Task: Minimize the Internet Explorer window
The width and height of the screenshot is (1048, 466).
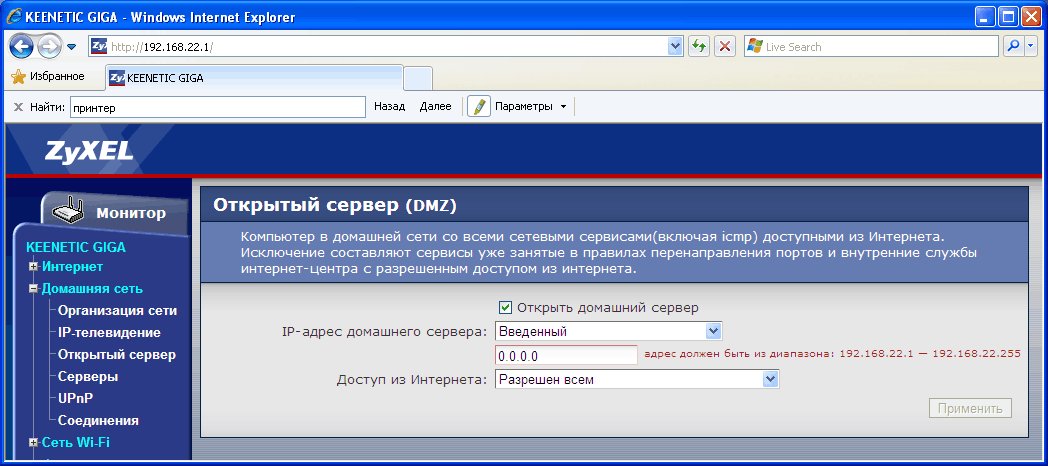Action: 985,17
